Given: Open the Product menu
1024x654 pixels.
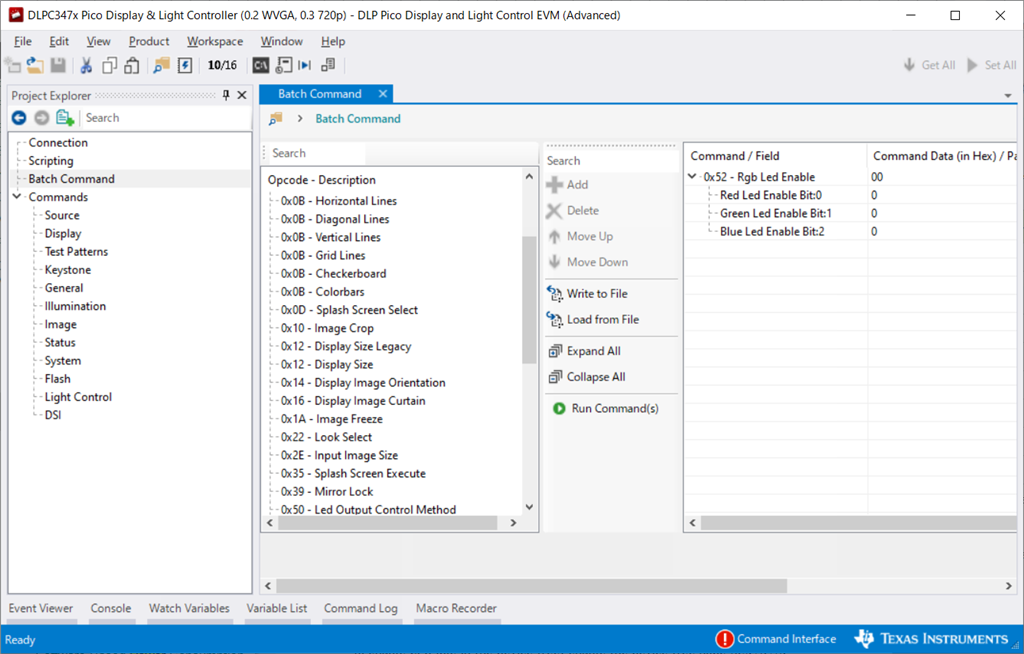Looking at the screenshot, I should click(x=149, y=41).
